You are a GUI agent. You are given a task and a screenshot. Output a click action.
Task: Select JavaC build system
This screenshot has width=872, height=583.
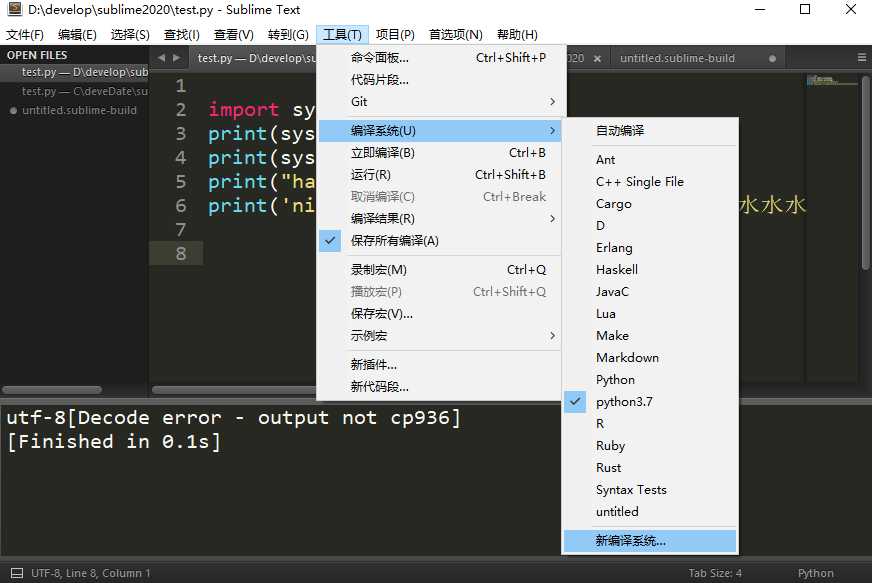(650, 292)
